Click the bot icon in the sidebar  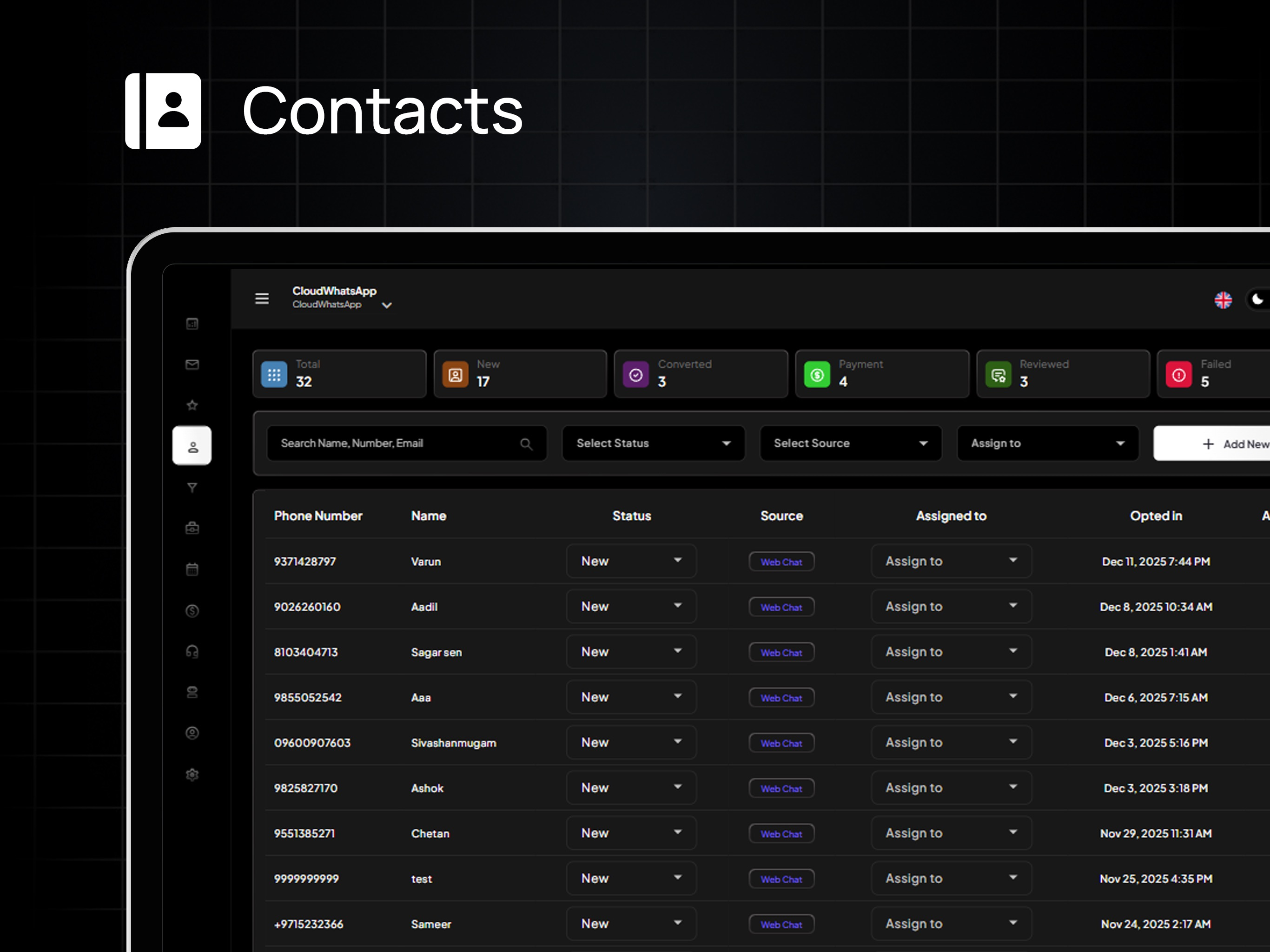tap(192, 693)
